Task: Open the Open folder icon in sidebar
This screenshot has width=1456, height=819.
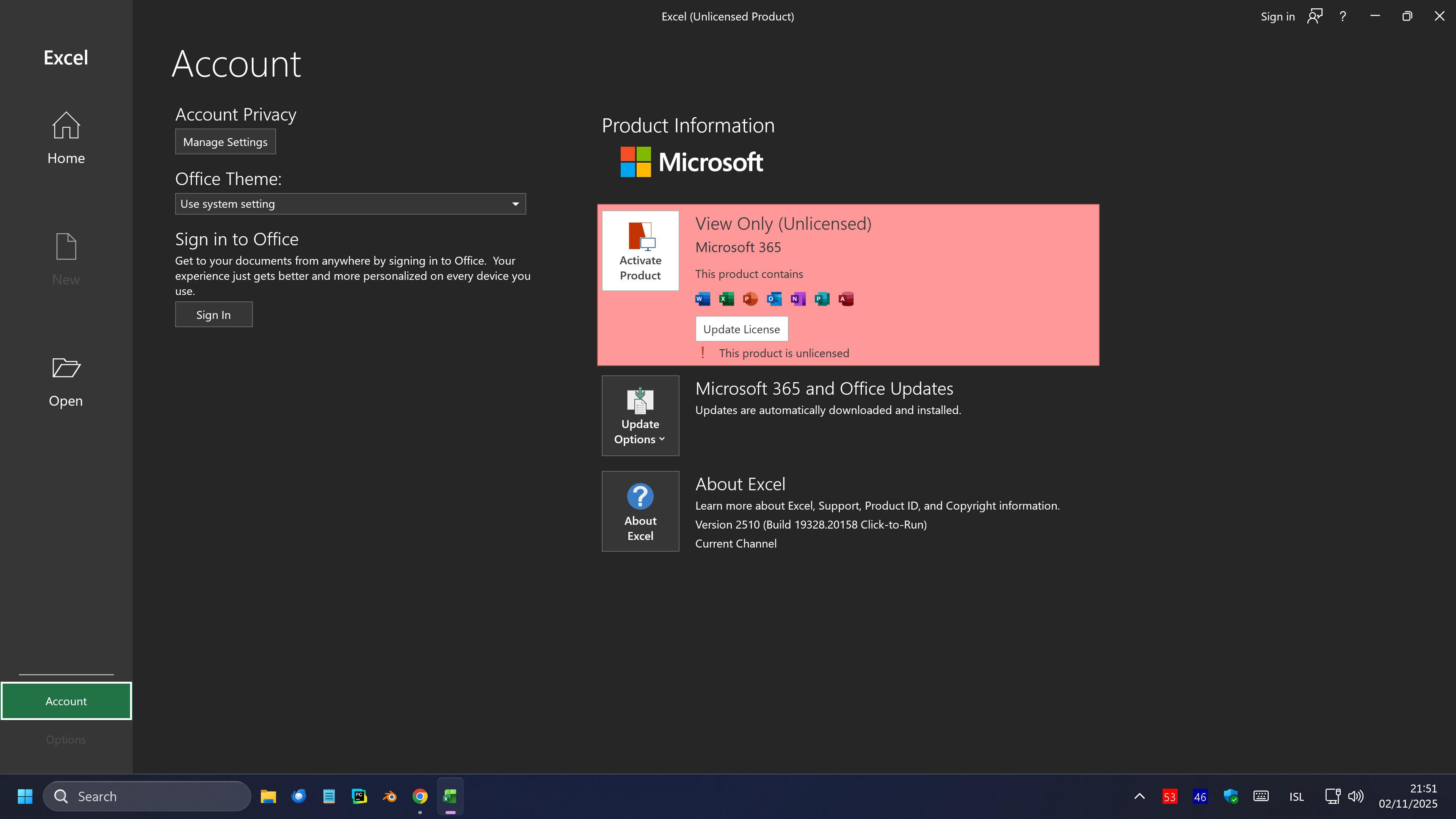Action: (66, 368)
